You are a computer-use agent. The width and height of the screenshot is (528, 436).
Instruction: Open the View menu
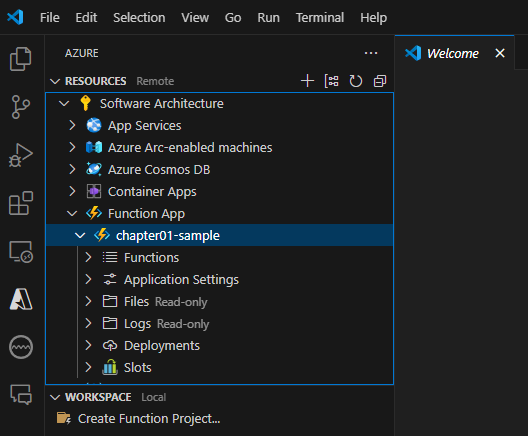195,18
